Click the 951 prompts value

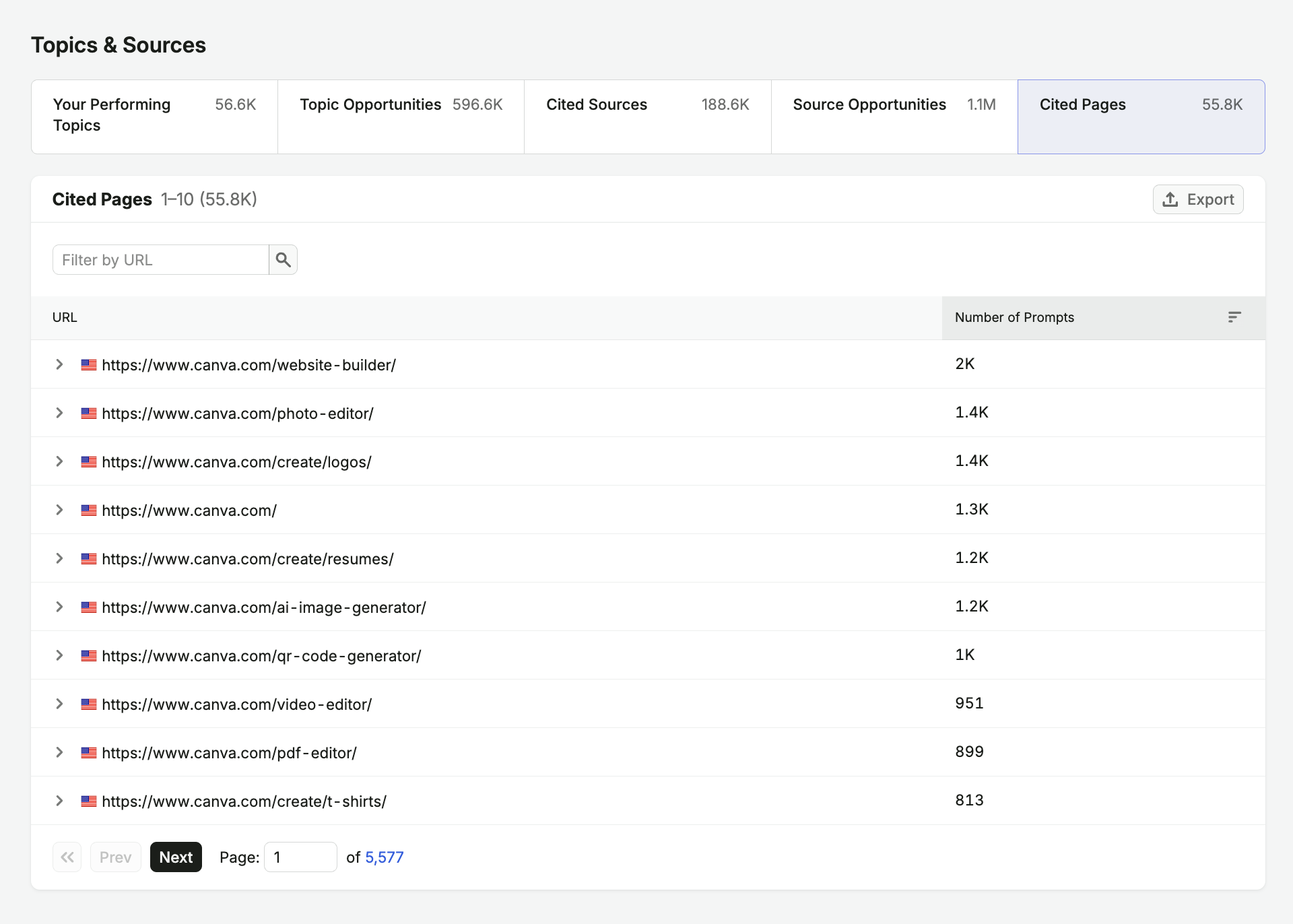[x=970, y=703]
